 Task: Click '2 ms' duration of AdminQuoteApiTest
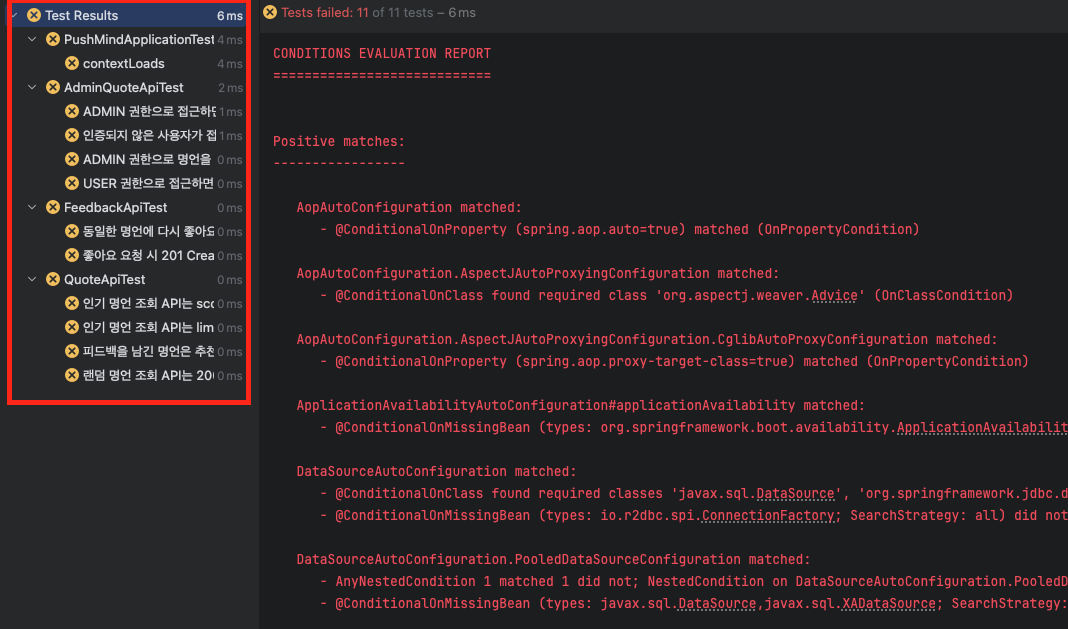coord(230,88)
